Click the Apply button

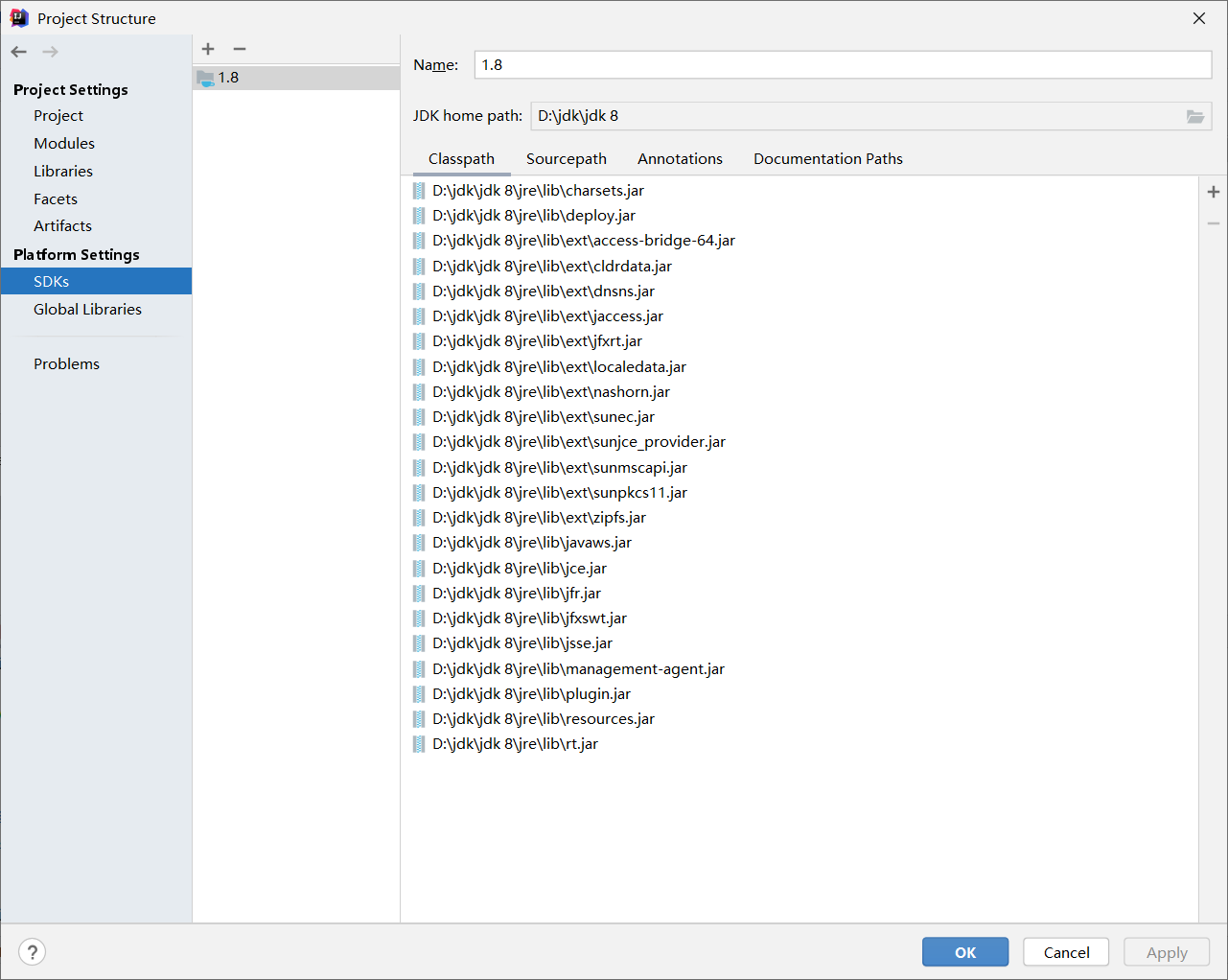[x=1166, y=951]
